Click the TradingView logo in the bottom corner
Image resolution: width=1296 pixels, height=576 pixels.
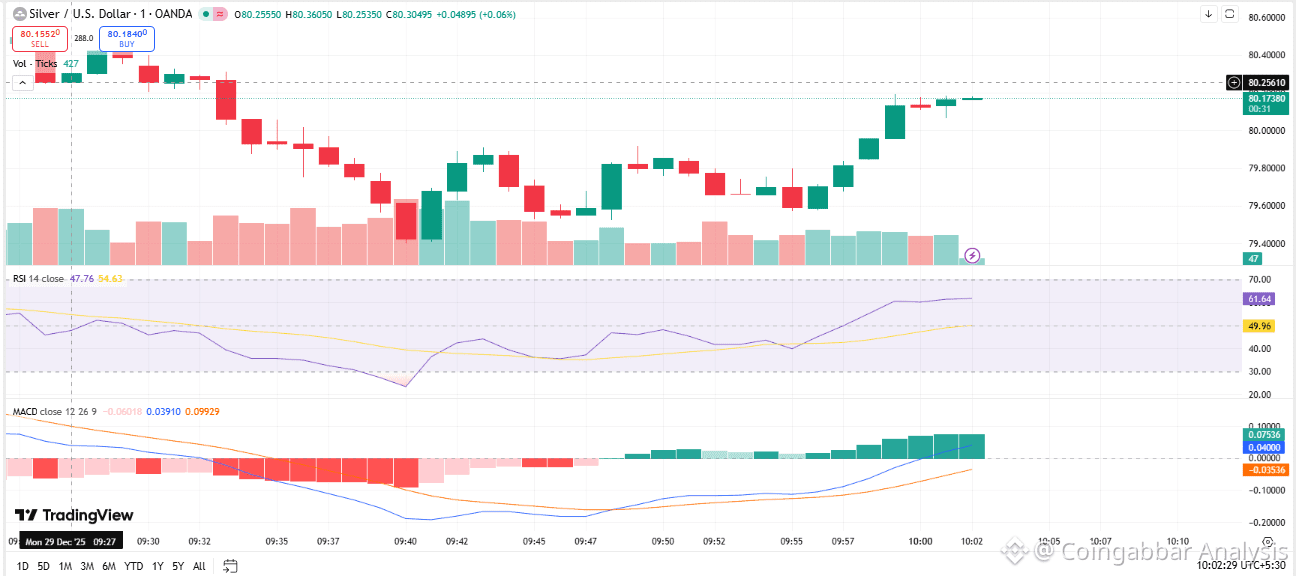click(x=70, y=516)
